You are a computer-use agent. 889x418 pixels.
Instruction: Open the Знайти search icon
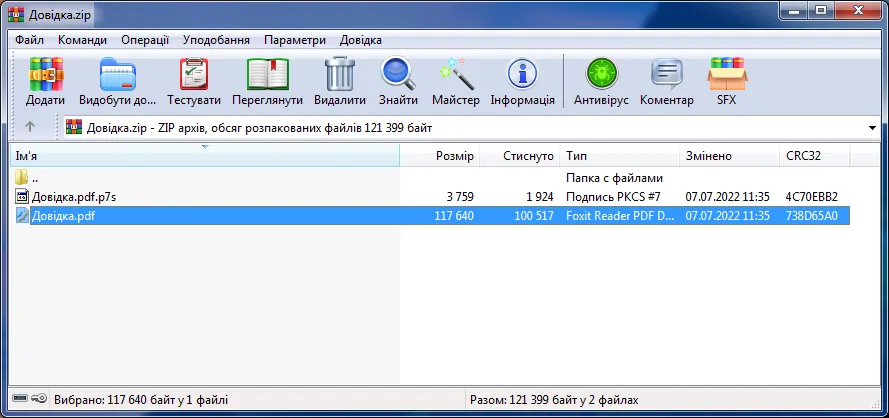pos(398,73)
